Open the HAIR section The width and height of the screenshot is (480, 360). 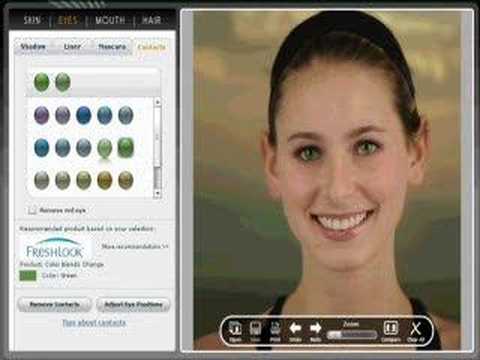(151, 20)
